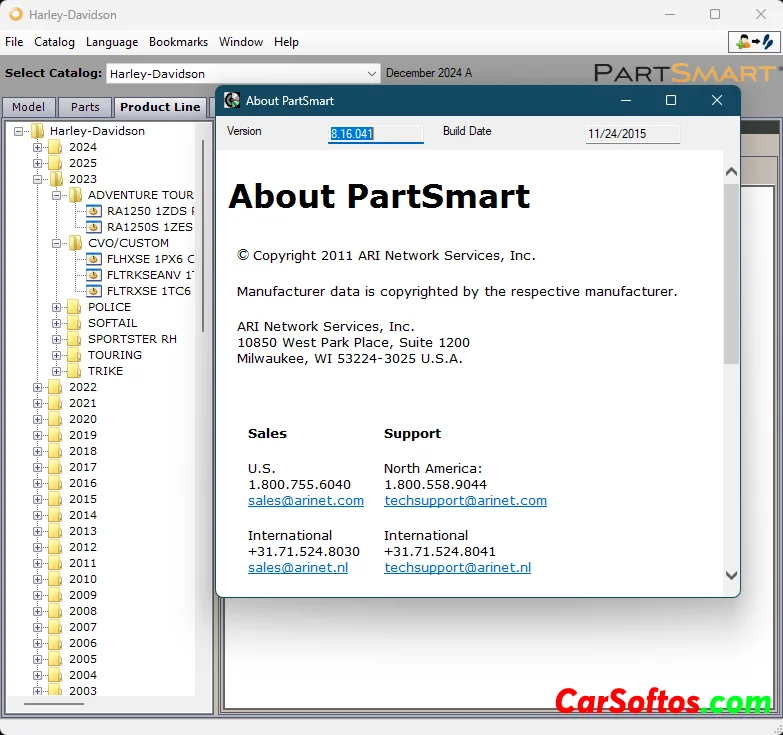Click the Harley-Davidson root folder icon
Screen dimensions: 783x735
pyautogui.click(x=37, y=131)
